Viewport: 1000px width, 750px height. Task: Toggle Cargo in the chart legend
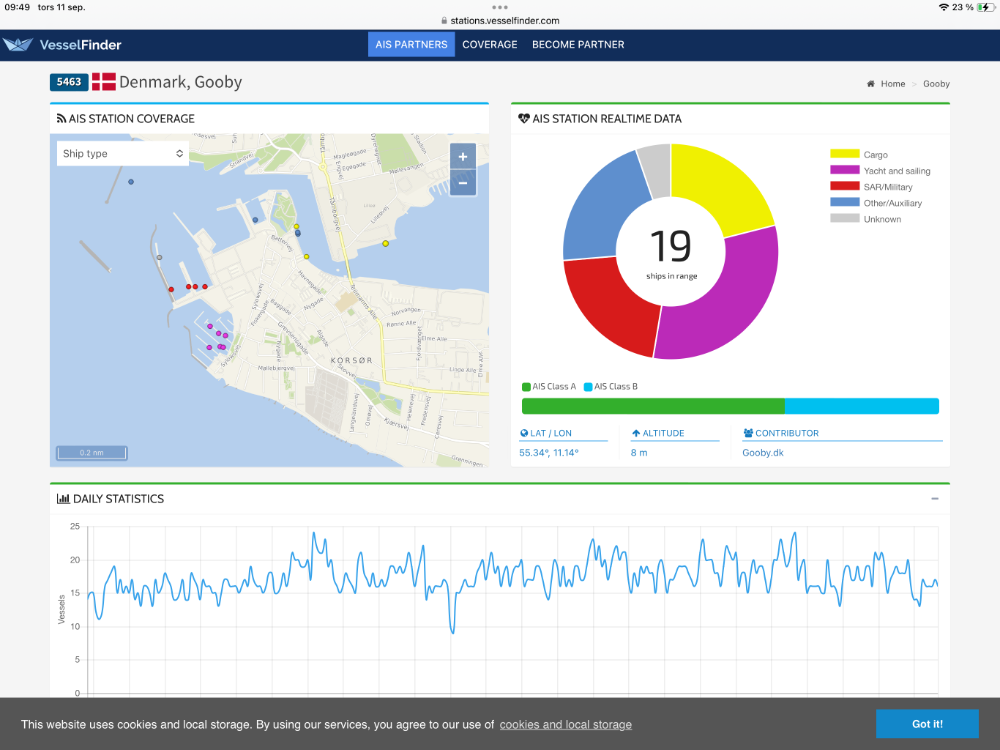click(x=845, y=155)
